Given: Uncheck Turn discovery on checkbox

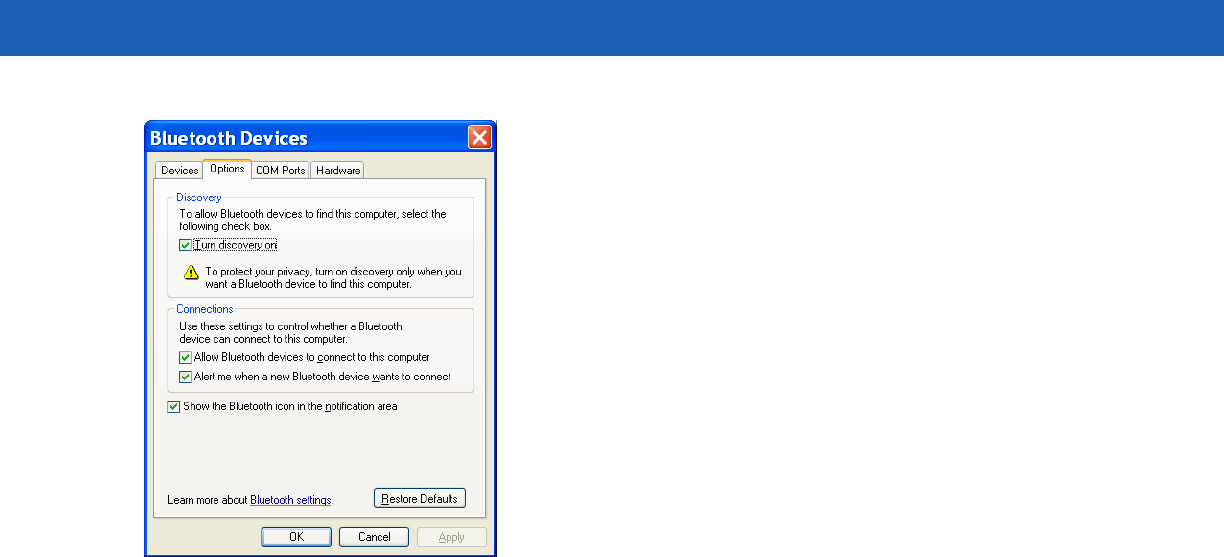Looking at the screenshot, I should pos(185,245).
